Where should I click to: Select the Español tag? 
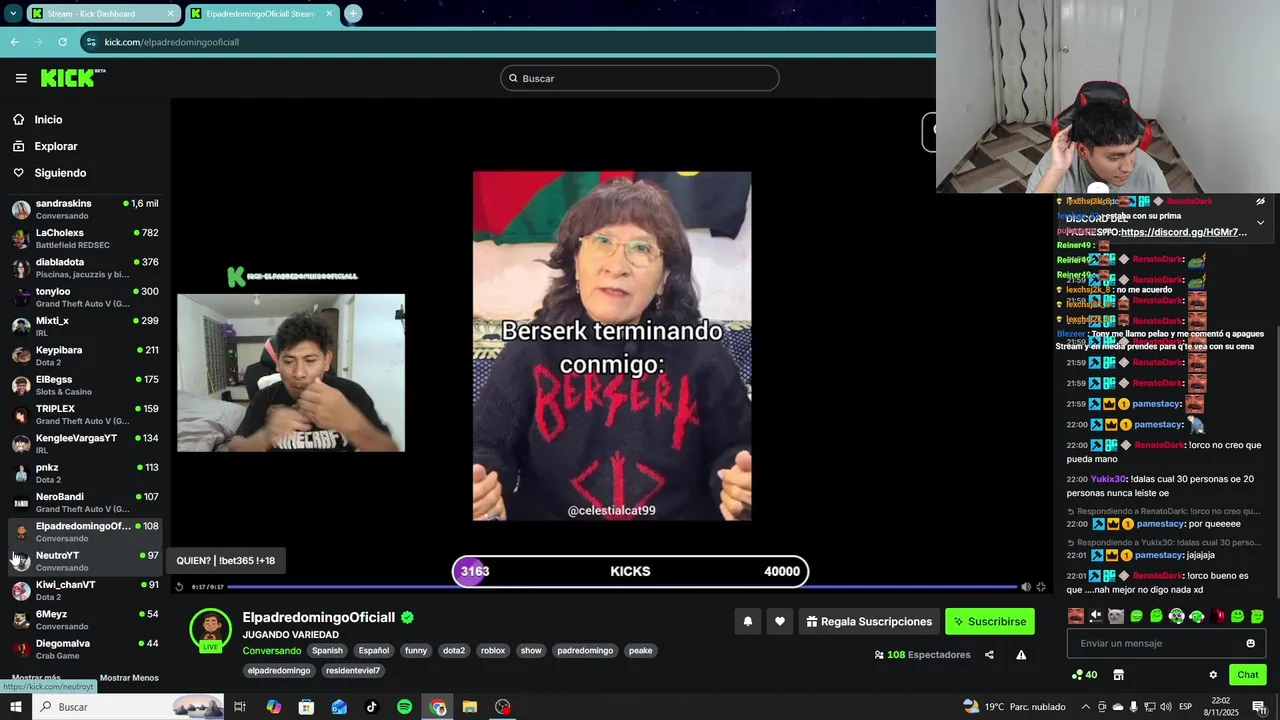pyautogui.click(x=374, y=651)
